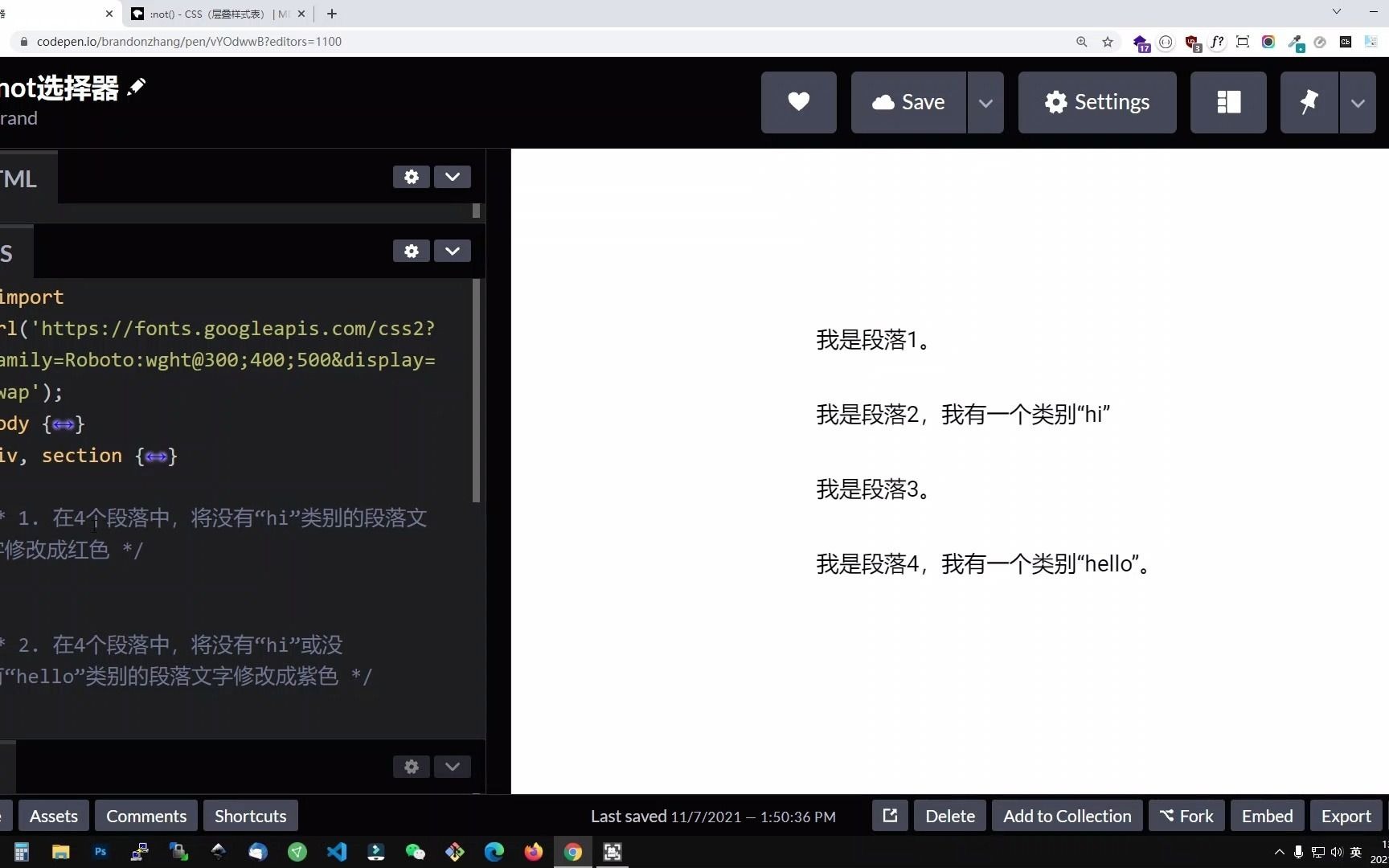Fork this pen
The image size is (1389, 868).
click(1186, 815)
